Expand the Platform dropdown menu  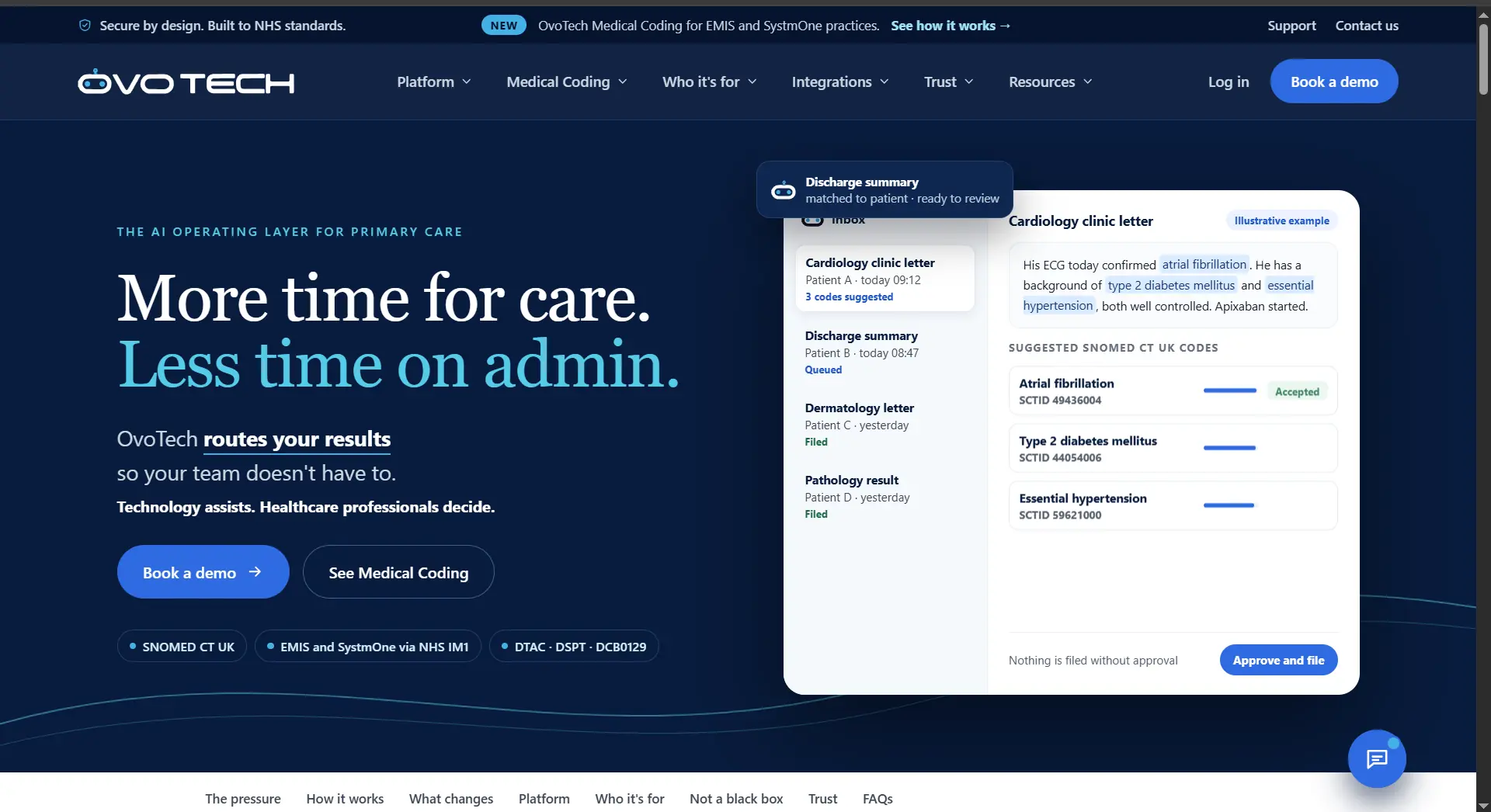click(434, 82)
